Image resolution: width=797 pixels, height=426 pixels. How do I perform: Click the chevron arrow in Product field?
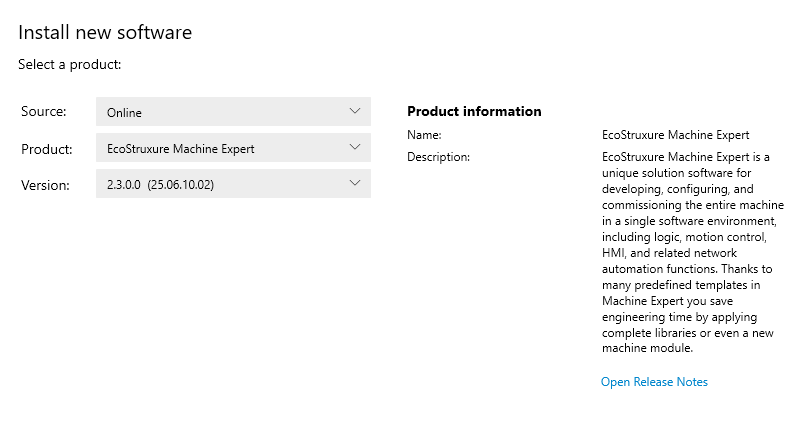(354, 147)
